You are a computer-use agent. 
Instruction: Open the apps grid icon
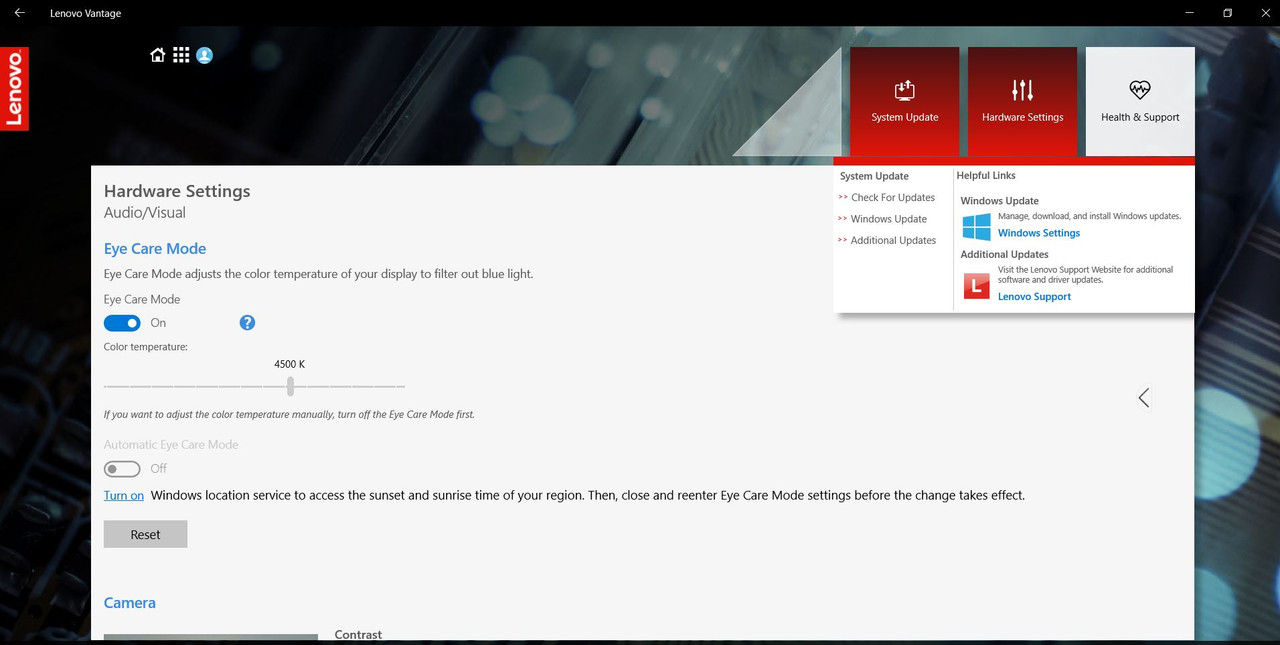pos(181,55)
